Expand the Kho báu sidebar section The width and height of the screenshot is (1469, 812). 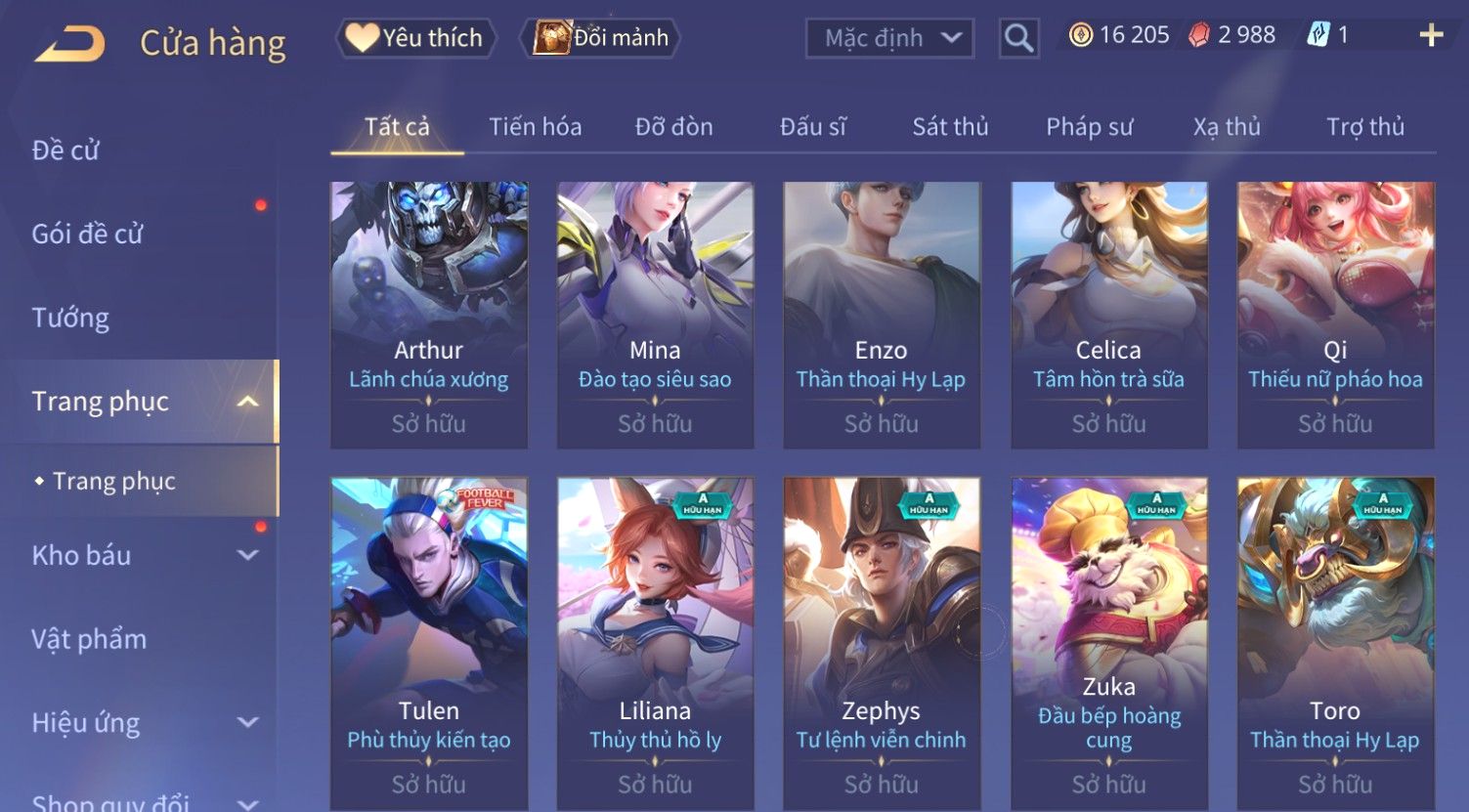pos(248,555)
